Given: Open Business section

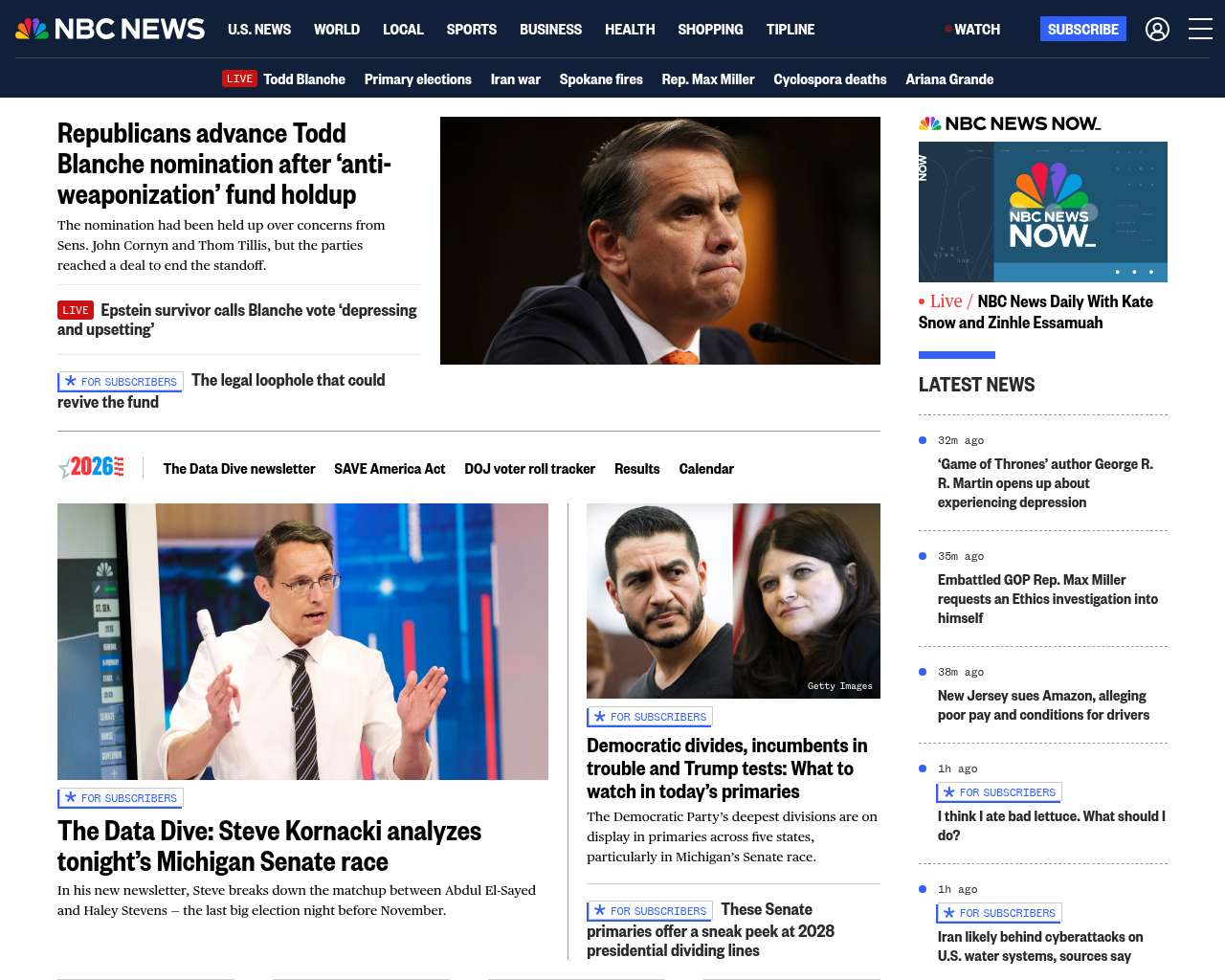Looking at the screenshot, I should point(550,30).
